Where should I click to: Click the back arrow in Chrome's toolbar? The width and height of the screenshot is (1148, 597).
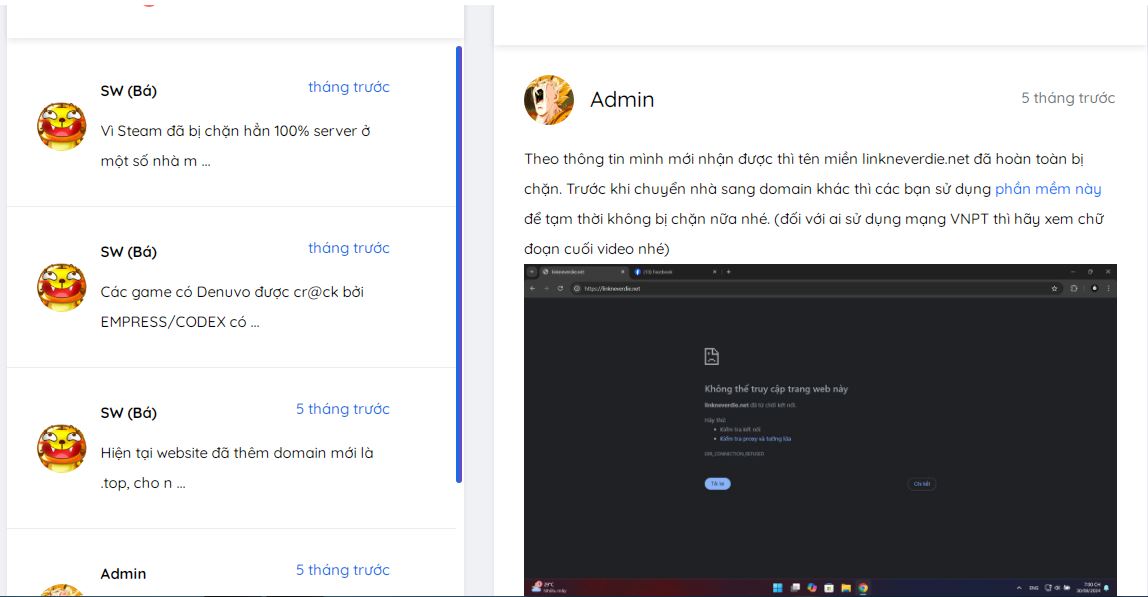tap(534, 286)
